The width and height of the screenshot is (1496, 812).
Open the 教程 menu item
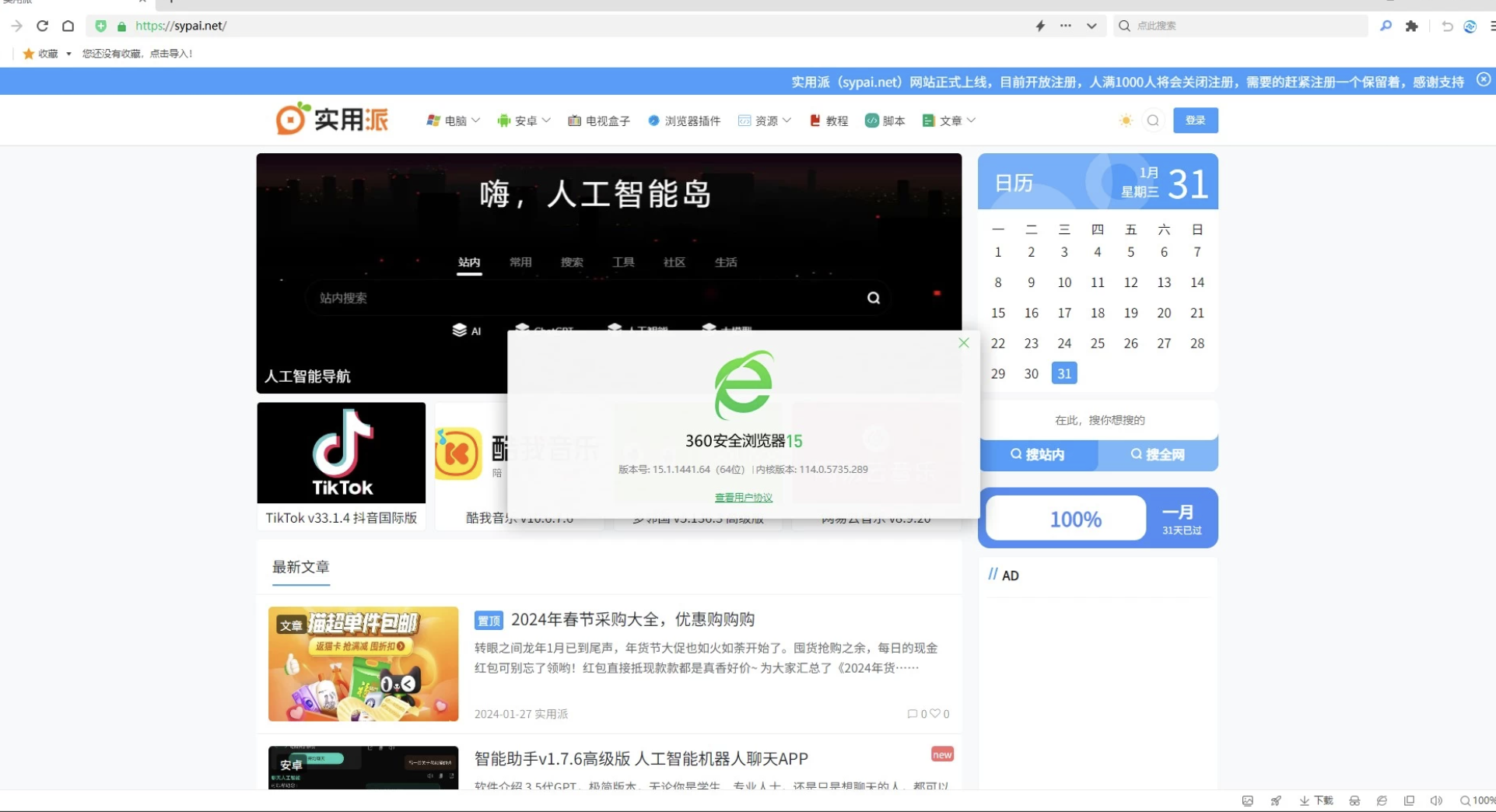coord(829,121)
